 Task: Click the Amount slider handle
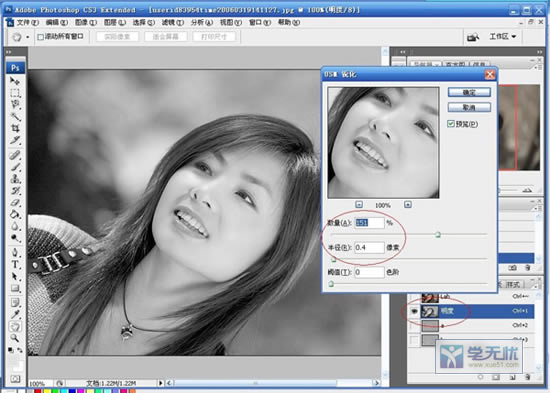point(438,234)
